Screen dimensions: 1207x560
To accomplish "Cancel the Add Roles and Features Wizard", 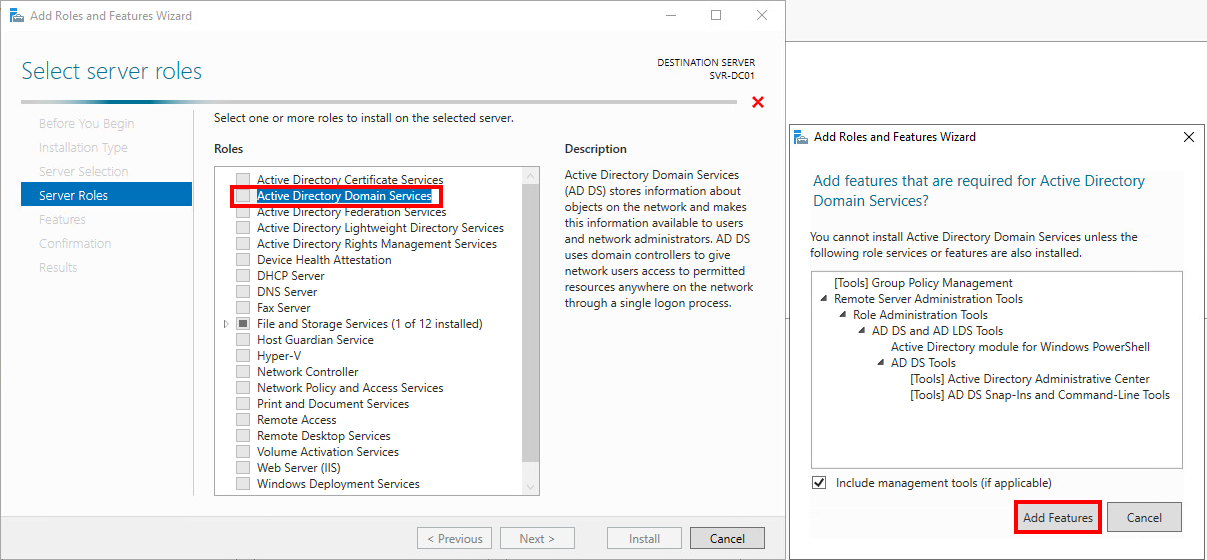I will 727,538.
